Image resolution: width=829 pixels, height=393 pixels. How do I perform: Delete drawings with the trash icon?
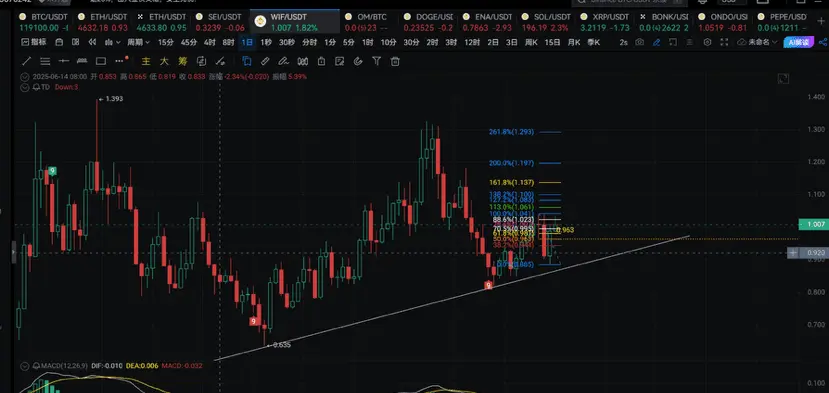[395, 61]
